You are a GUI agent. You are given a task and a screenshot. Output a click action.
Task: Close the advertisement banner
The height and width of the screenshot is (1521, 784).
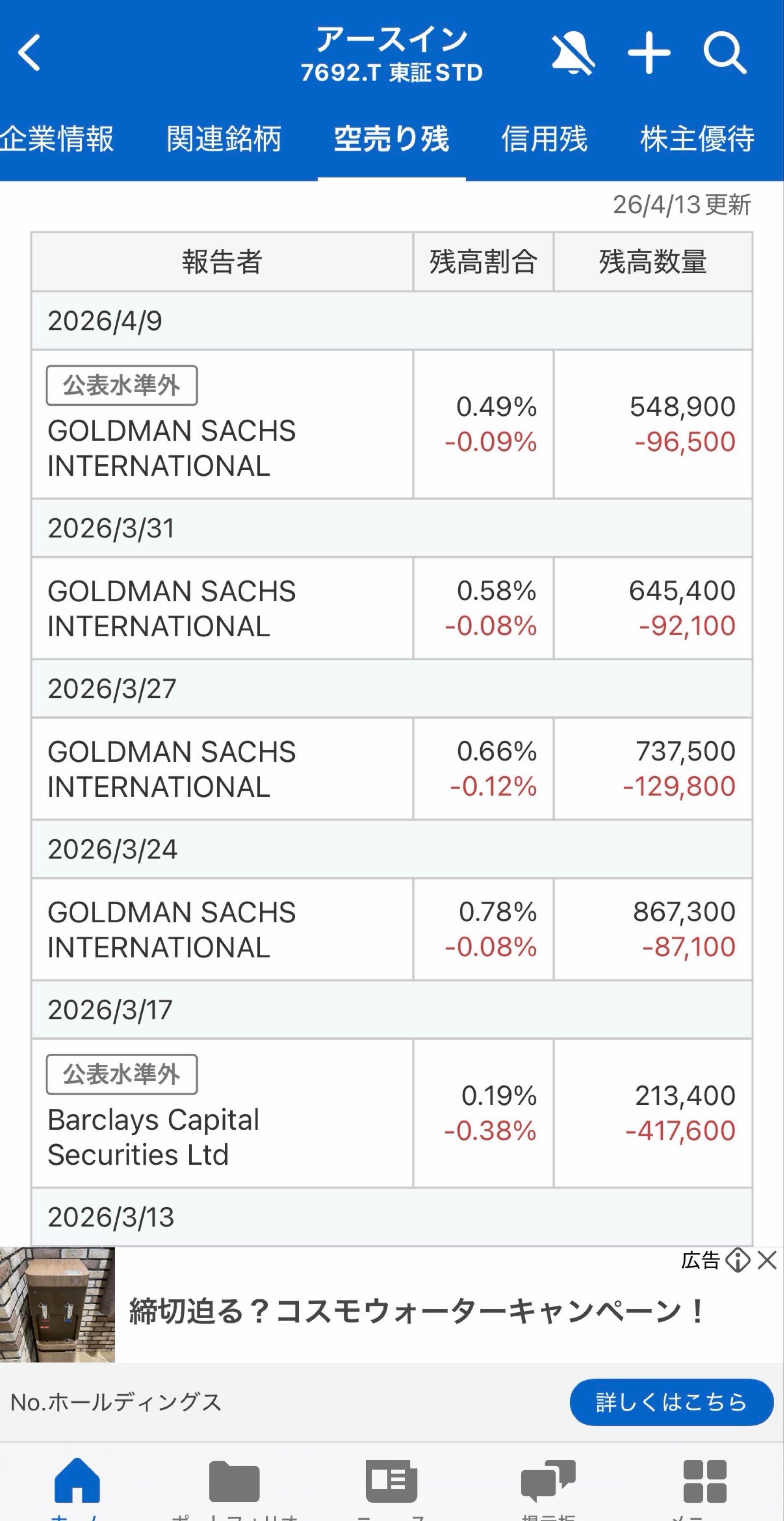(x=768, y=1261)
